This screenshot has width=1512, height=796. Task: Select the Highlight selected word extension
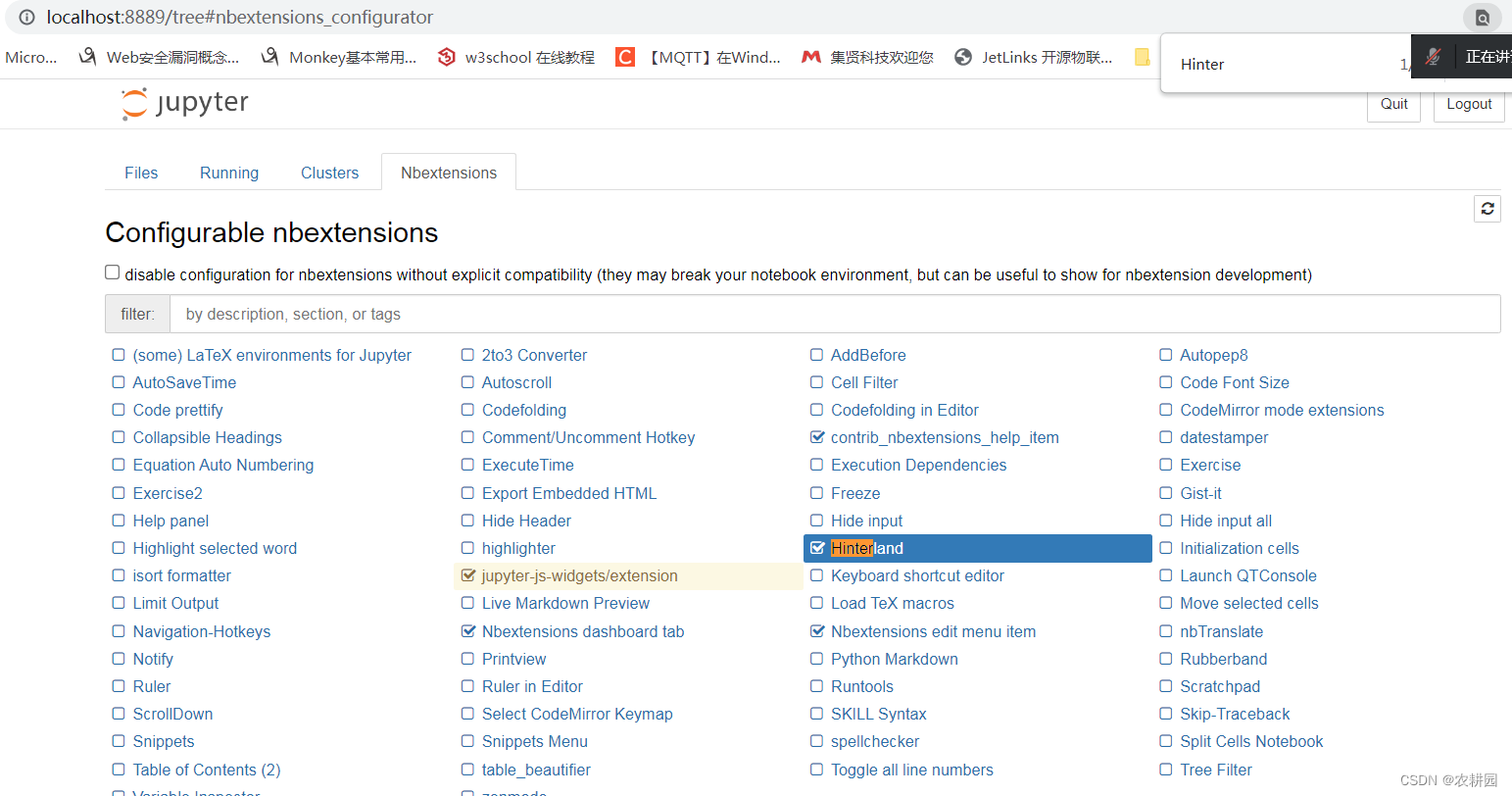point(215,548)
